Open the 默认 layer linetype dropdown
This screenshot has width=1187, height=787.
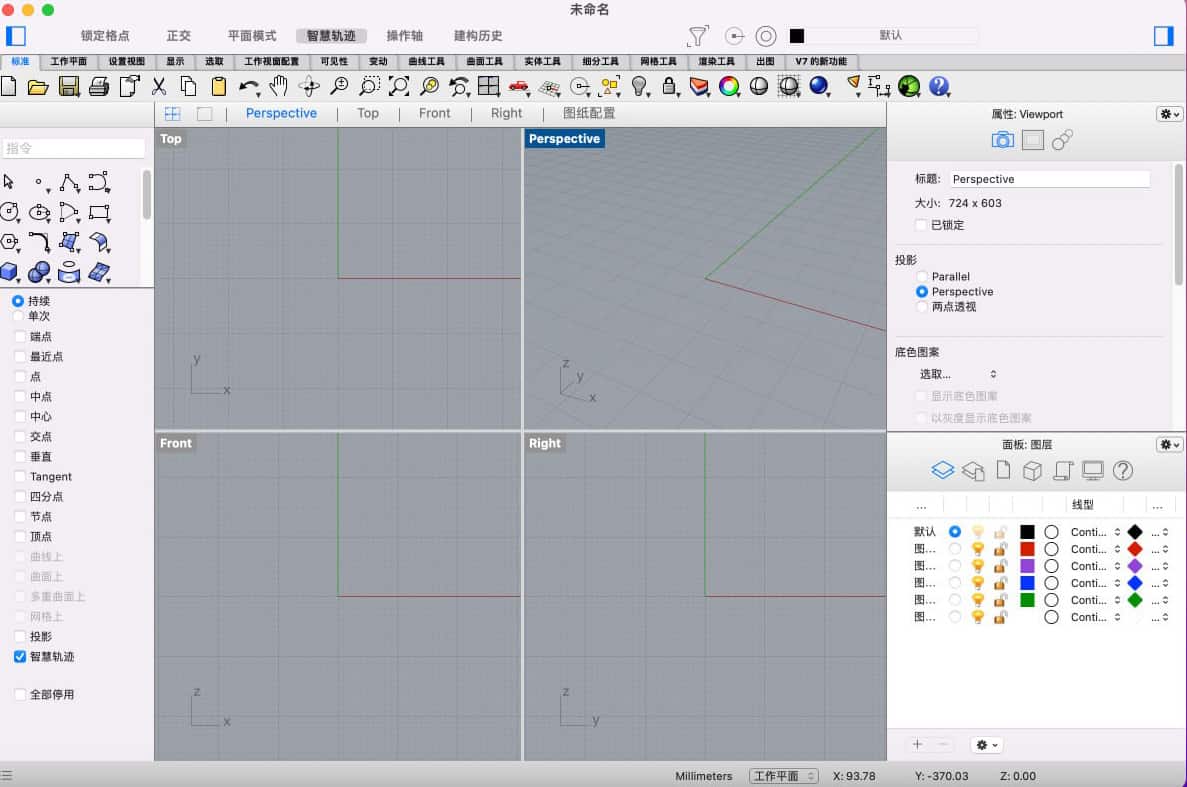coord(1096,532)
